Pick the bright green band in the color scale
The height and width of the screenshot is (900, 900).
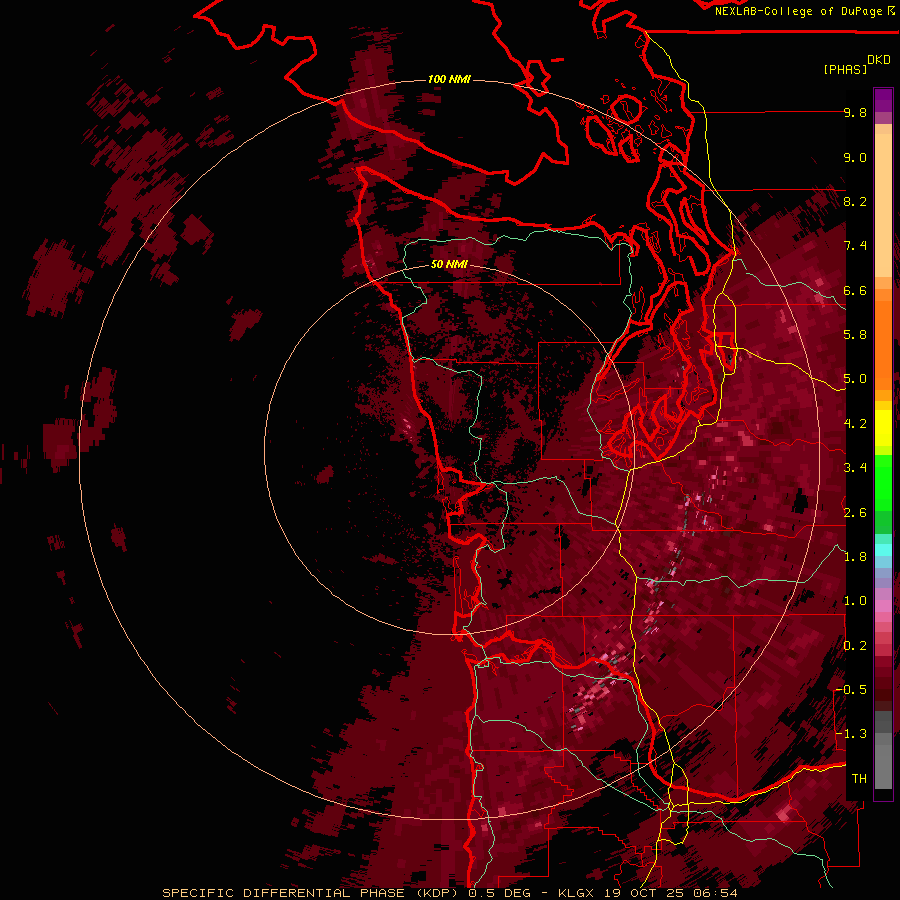pyautogui.click(x=883, y=483)
